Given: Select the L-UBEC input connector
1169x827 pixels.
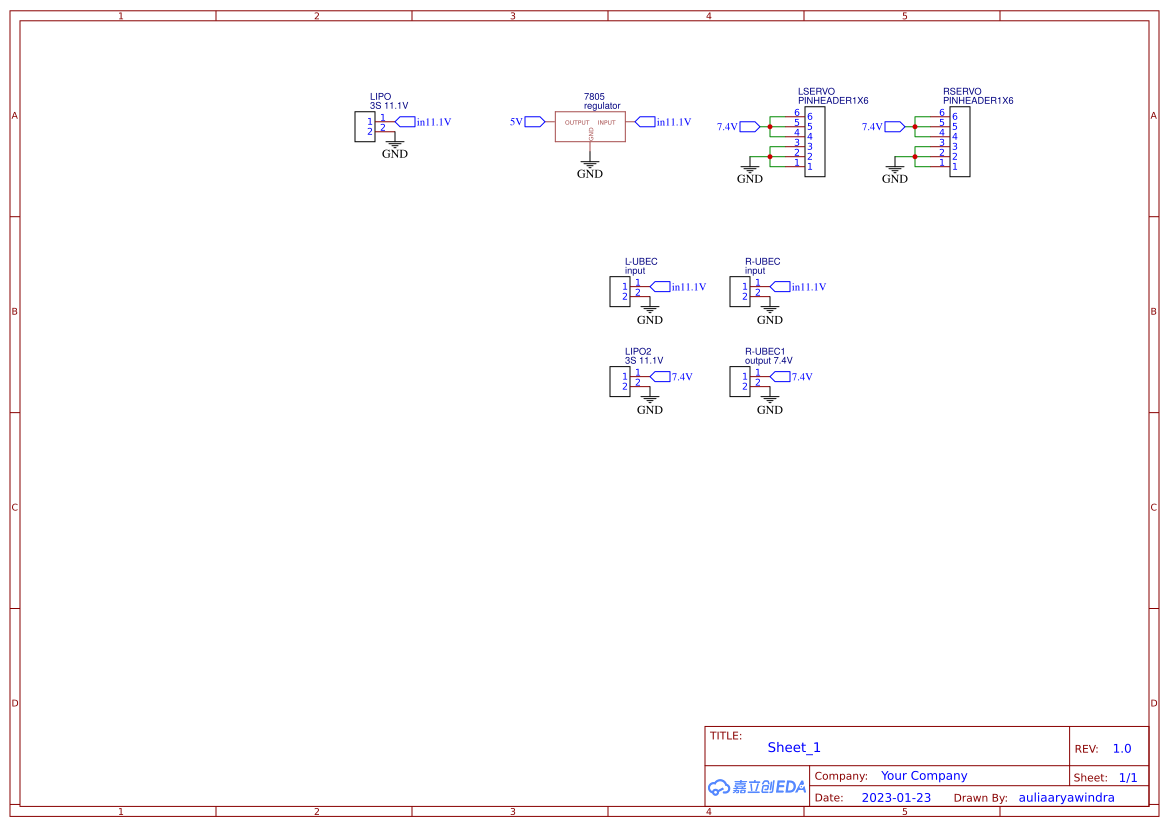Looking at the screenshot, I should pos(620,291).
